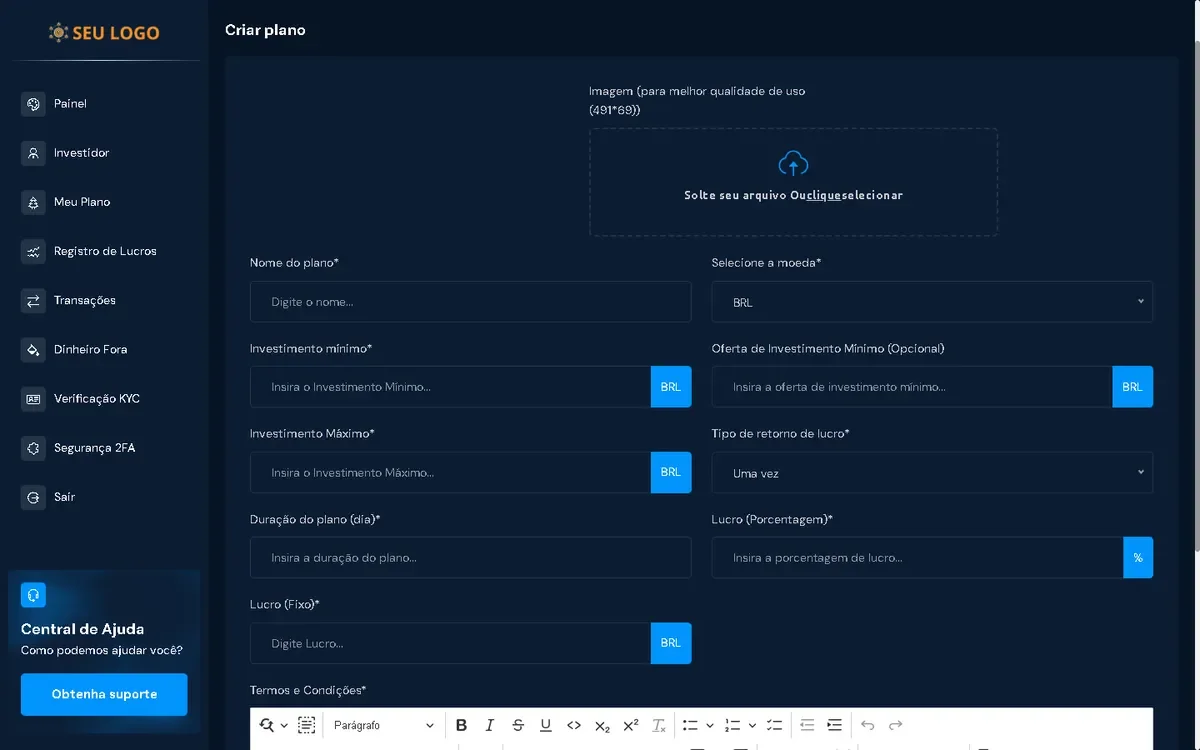Open Registro de Lucros in sidebar
This screenshot has height=750, width=1200.
tap(104, 251)
